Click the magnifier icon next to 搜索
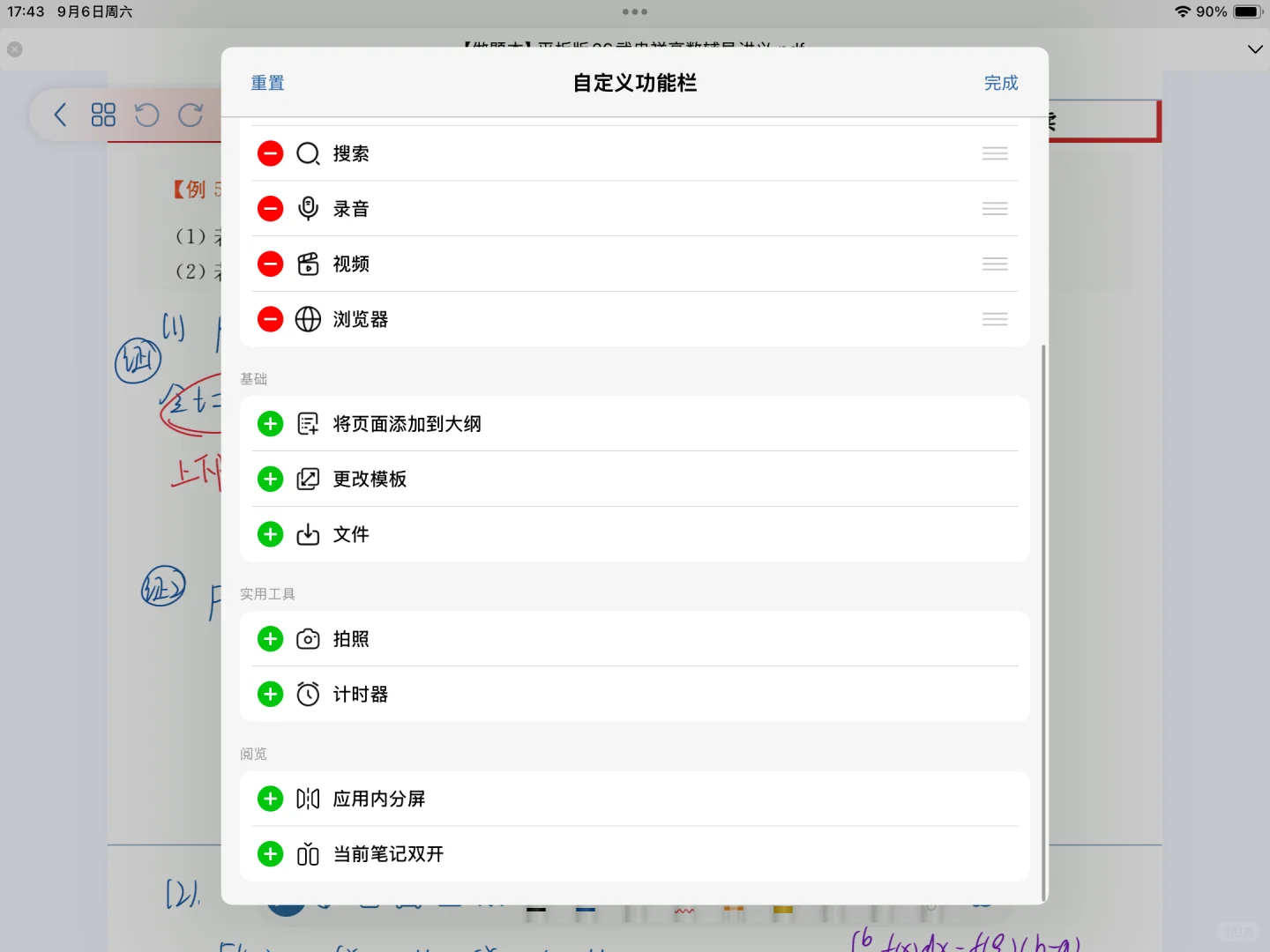Viewport: 1270px width, 952px height. click(308, 153)
